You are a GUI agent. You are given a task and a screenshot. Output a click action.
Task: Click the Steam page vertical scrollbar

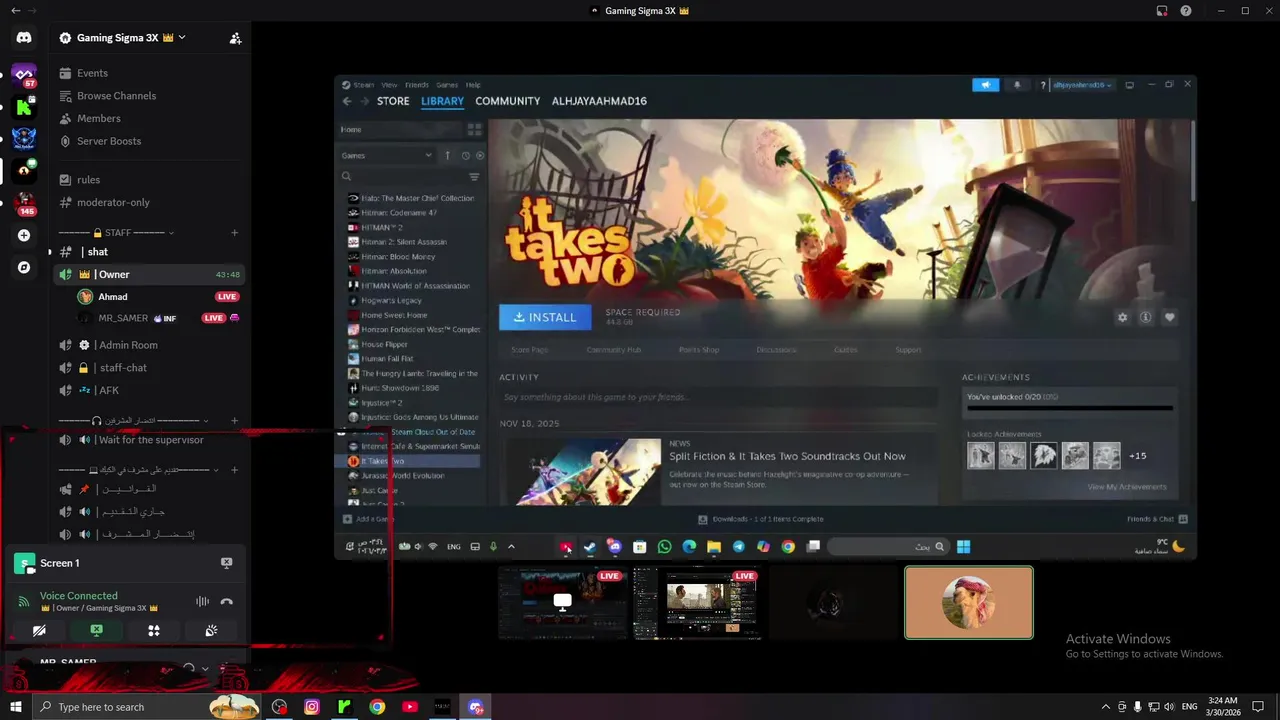1191,162
